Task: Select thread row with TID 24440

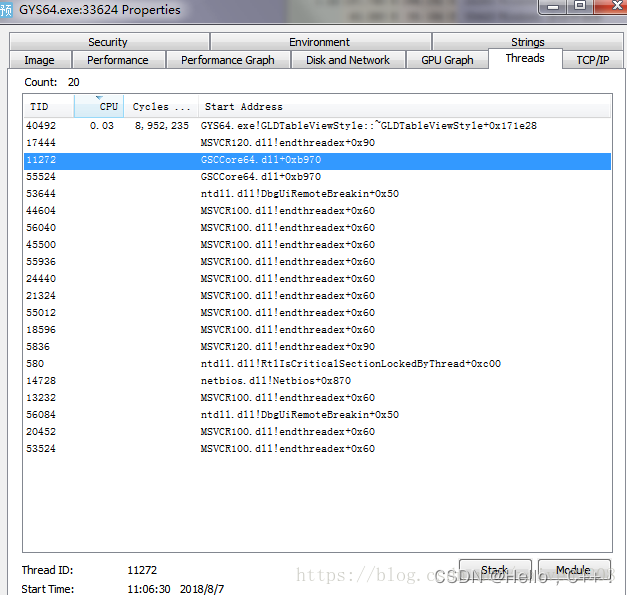Action: coord(317,279)
